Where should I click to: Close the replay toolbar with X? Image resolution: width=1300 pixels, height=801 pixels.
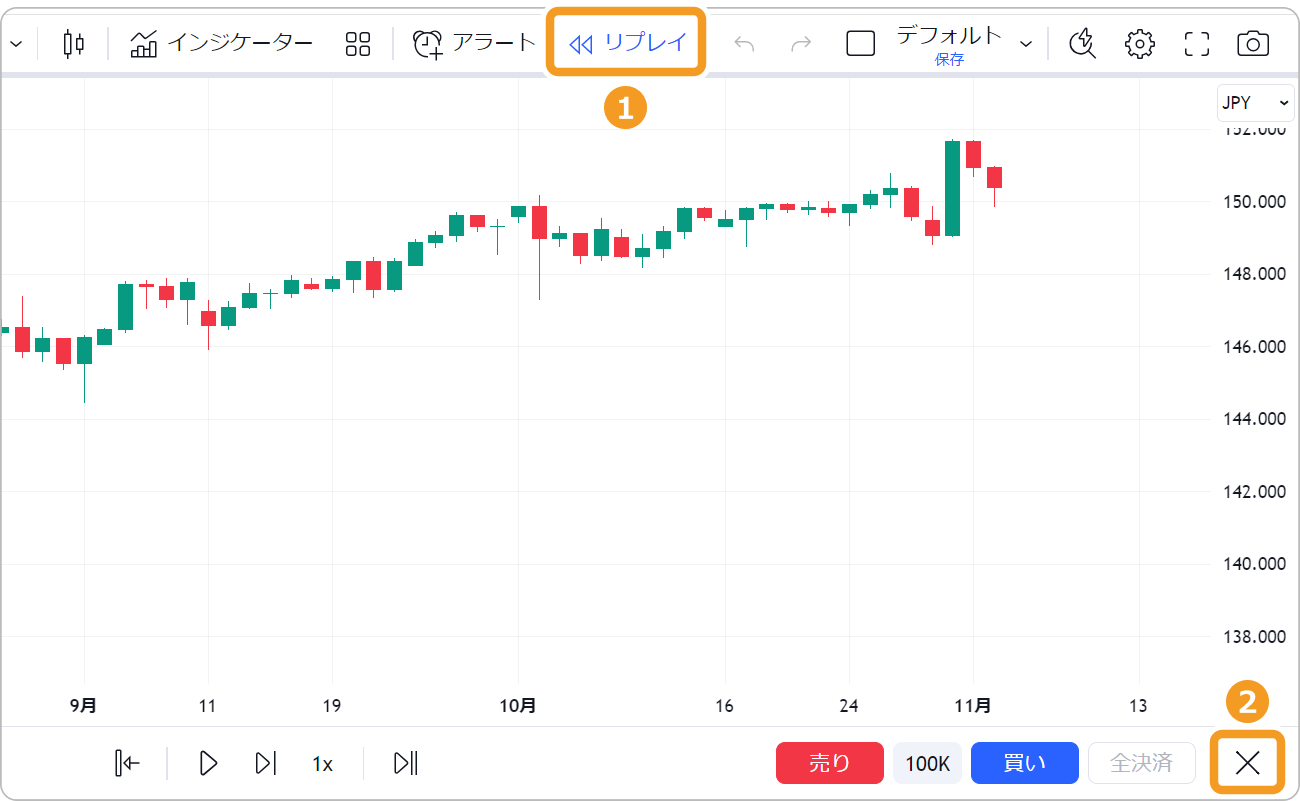(x=1247, y=763)
